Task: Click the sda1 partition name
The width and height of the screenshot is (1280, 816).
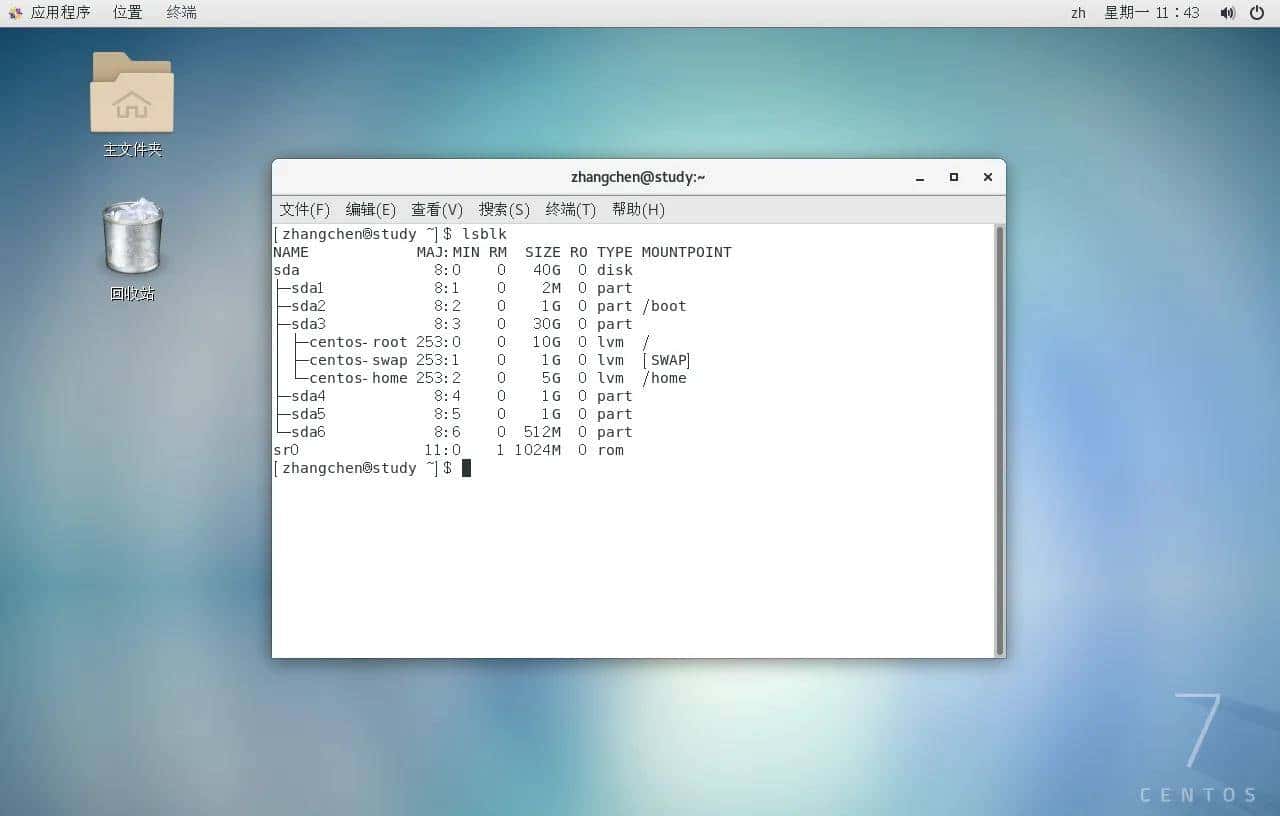Action: click(307, 288)
